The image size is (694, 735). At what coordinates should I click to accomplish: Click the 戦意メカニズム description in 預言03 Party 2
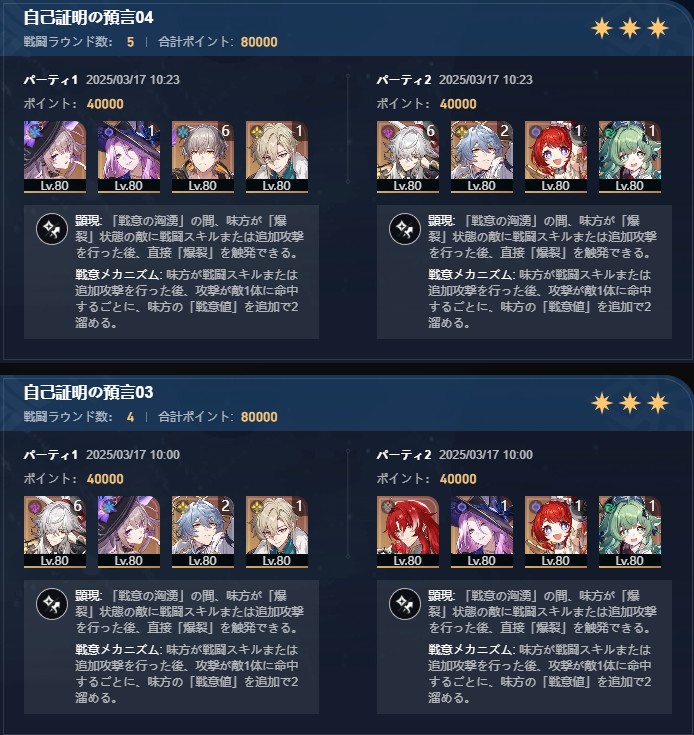click(540, 674)
